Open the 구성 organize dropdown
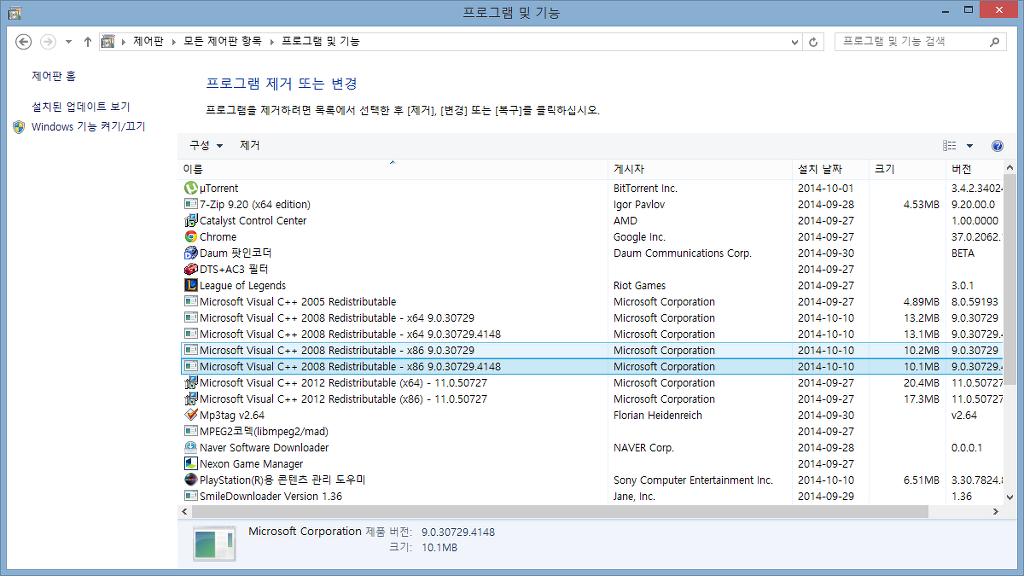The width and height of the screenshot is (1024, 576). [205, 145]
